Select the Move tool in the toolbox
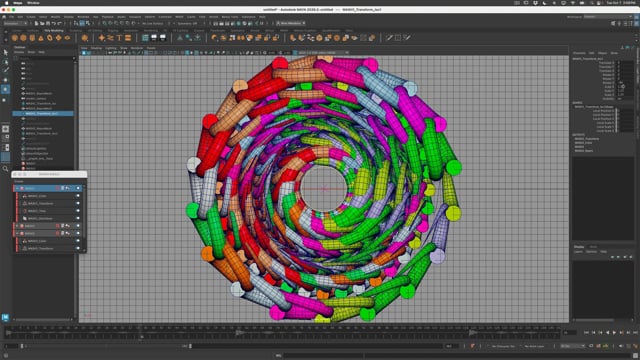Screen dimensions: 640x360 pyautogui.click(x=5, y=80)
